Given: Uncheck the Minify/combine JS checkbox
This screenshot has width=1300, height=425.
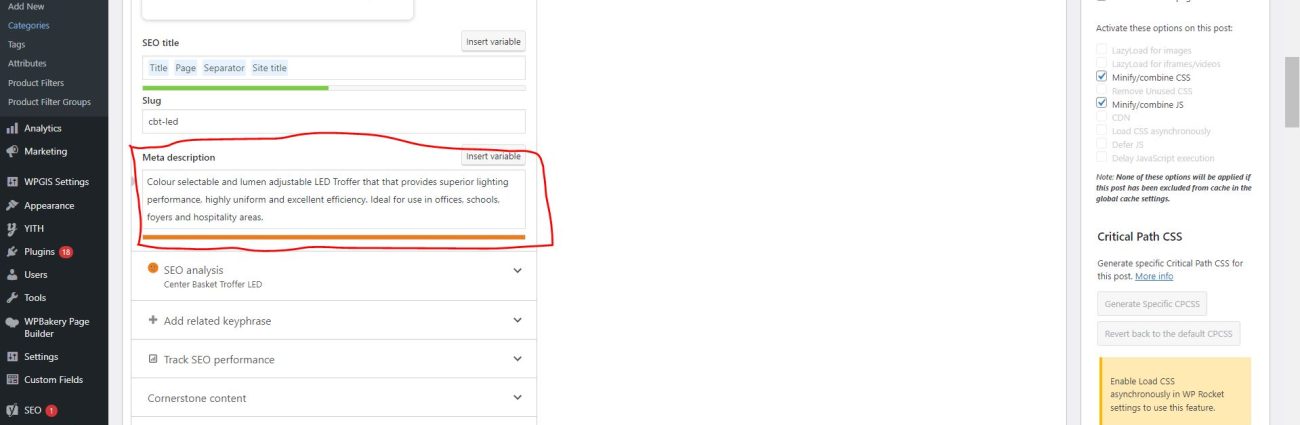Looking at the screenshot, I should point(1102,104).
